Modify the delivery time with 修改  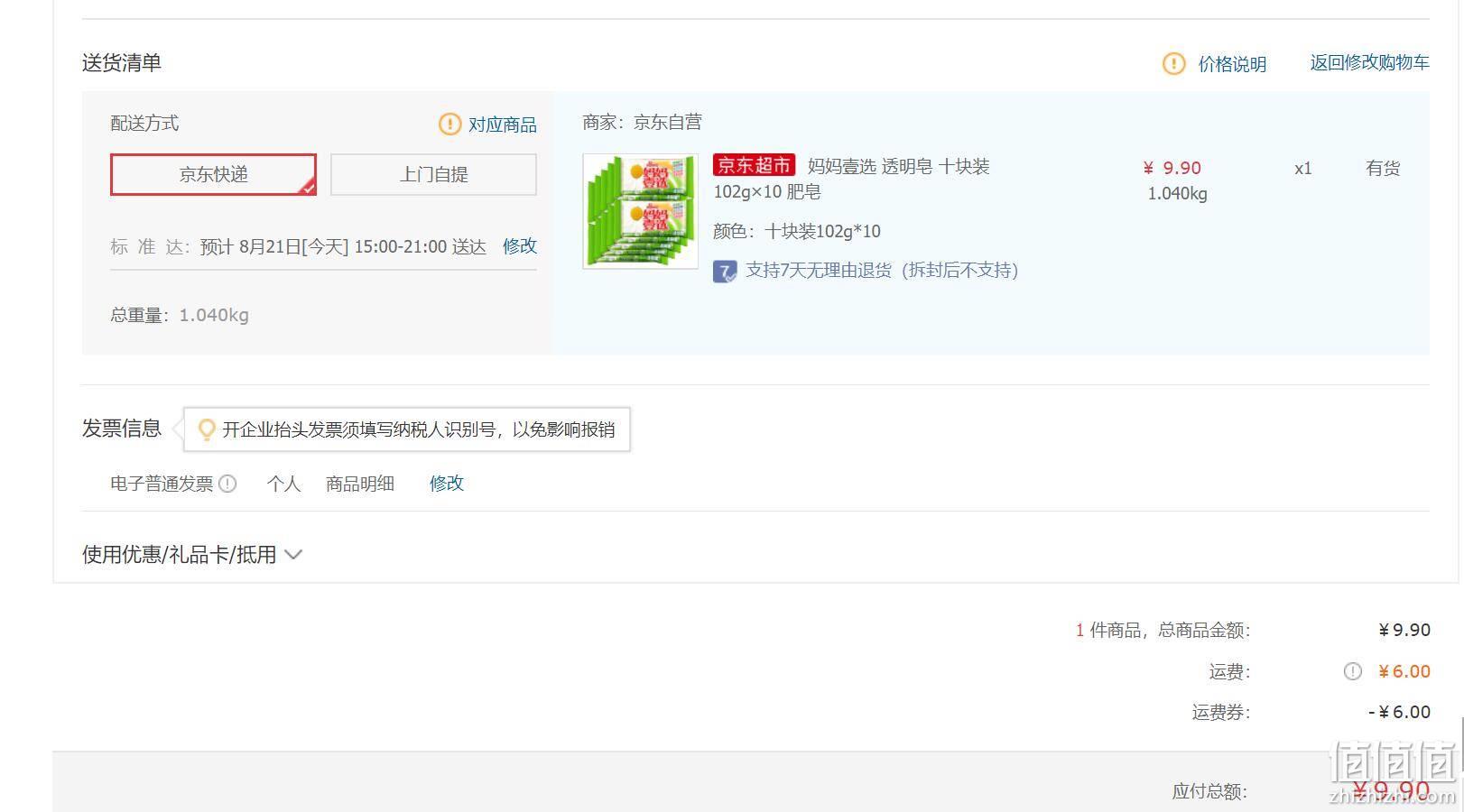520,245
